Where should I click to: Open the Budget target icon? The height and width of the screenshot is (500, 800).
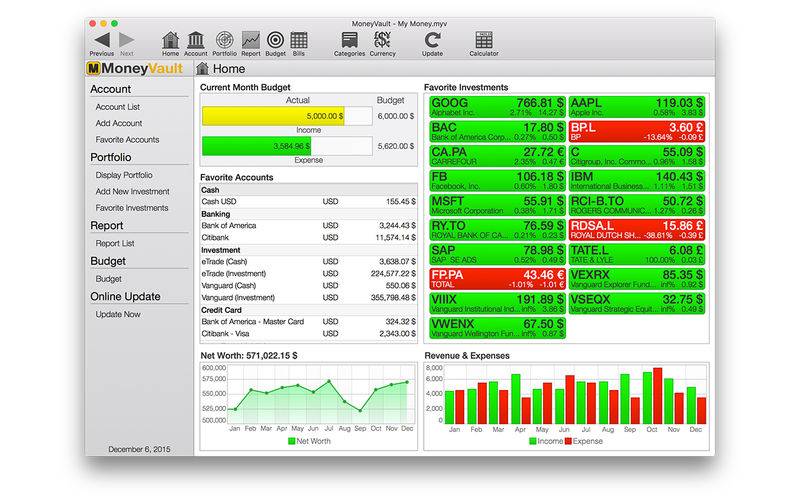click(275, 39)
